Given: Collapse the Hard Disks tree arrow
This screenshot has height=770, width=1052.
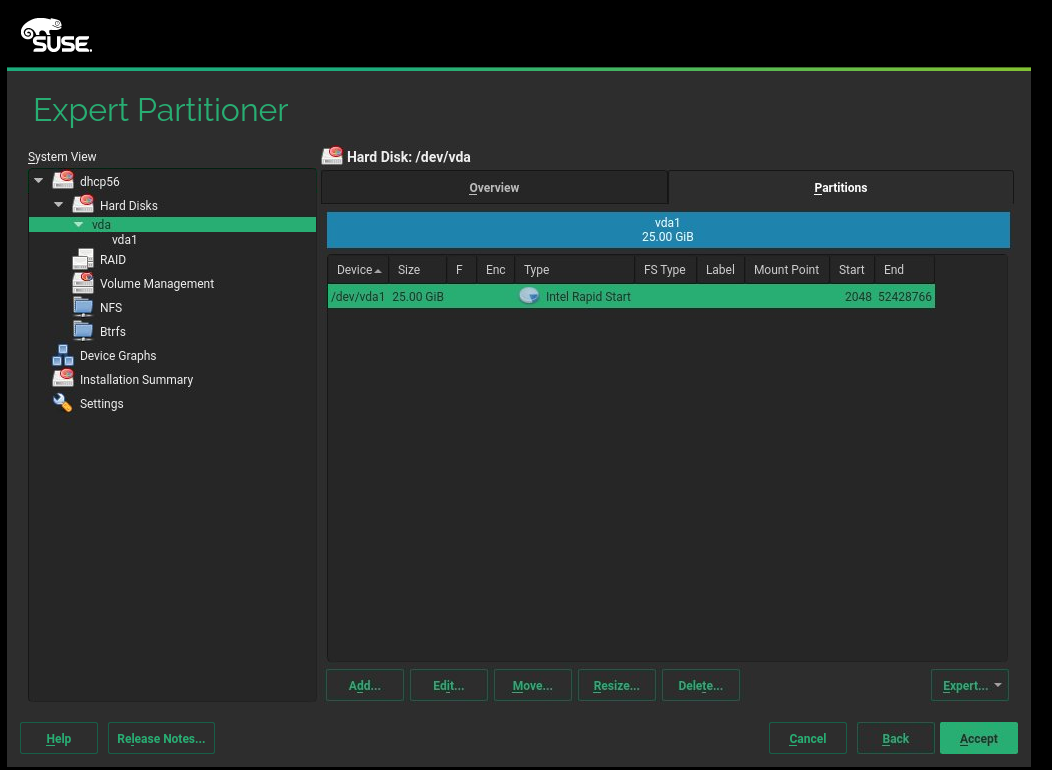Looking at the screenshot, I should (59, 205).
